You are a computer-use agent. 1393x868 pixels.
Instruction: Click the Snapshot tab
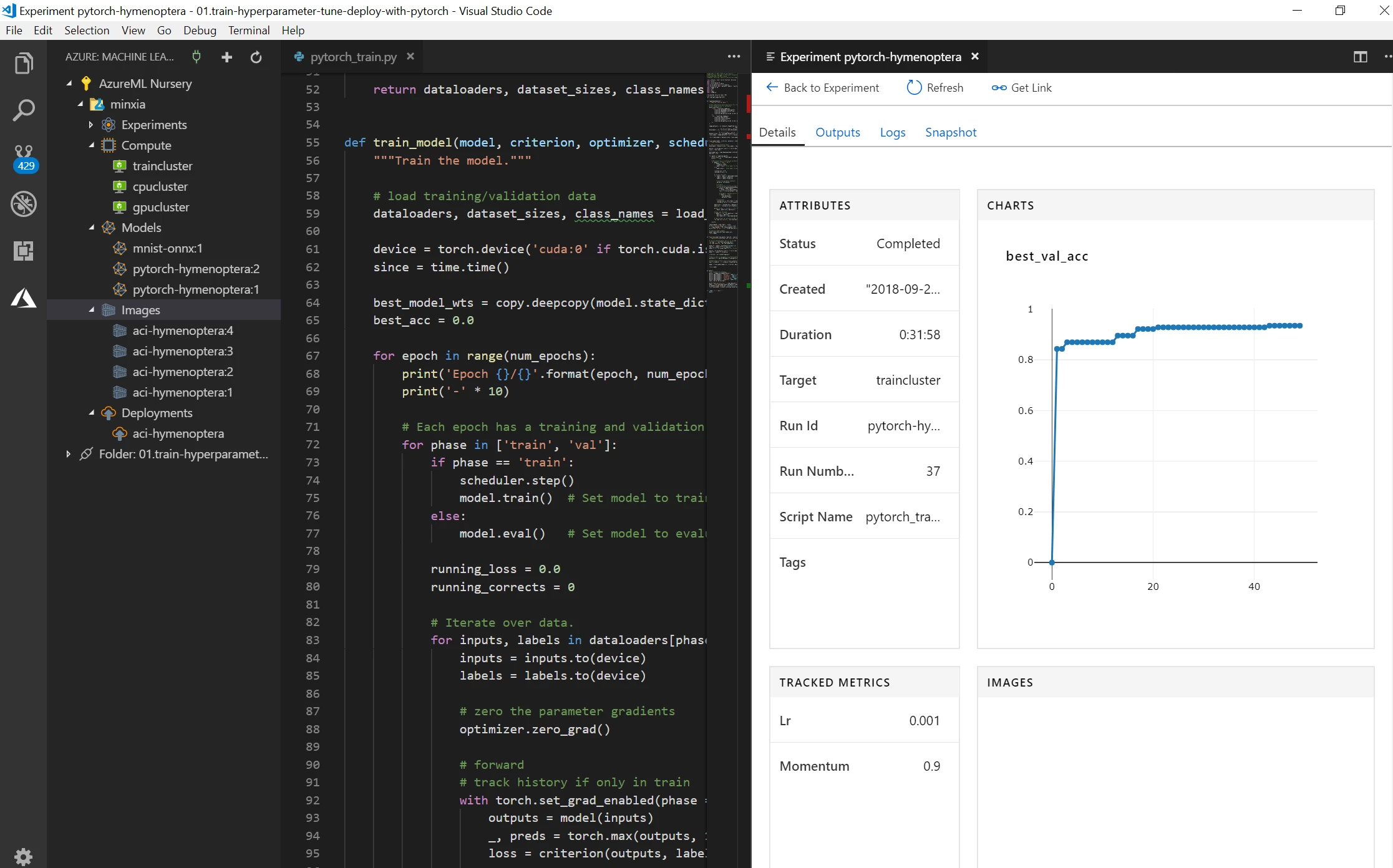point(949,131)
